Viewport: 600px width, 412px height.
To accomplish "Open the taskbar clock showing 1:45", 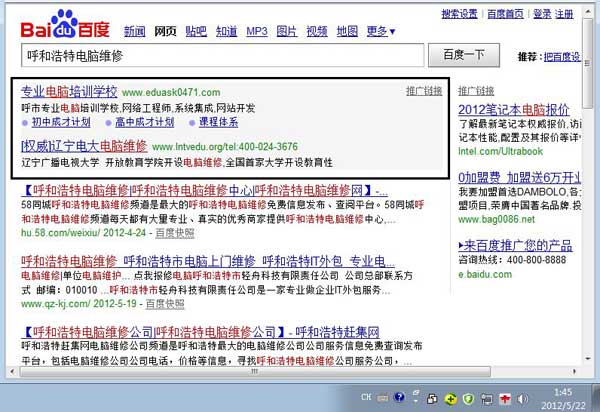I will pyautogui.click(x=563, y=399).
